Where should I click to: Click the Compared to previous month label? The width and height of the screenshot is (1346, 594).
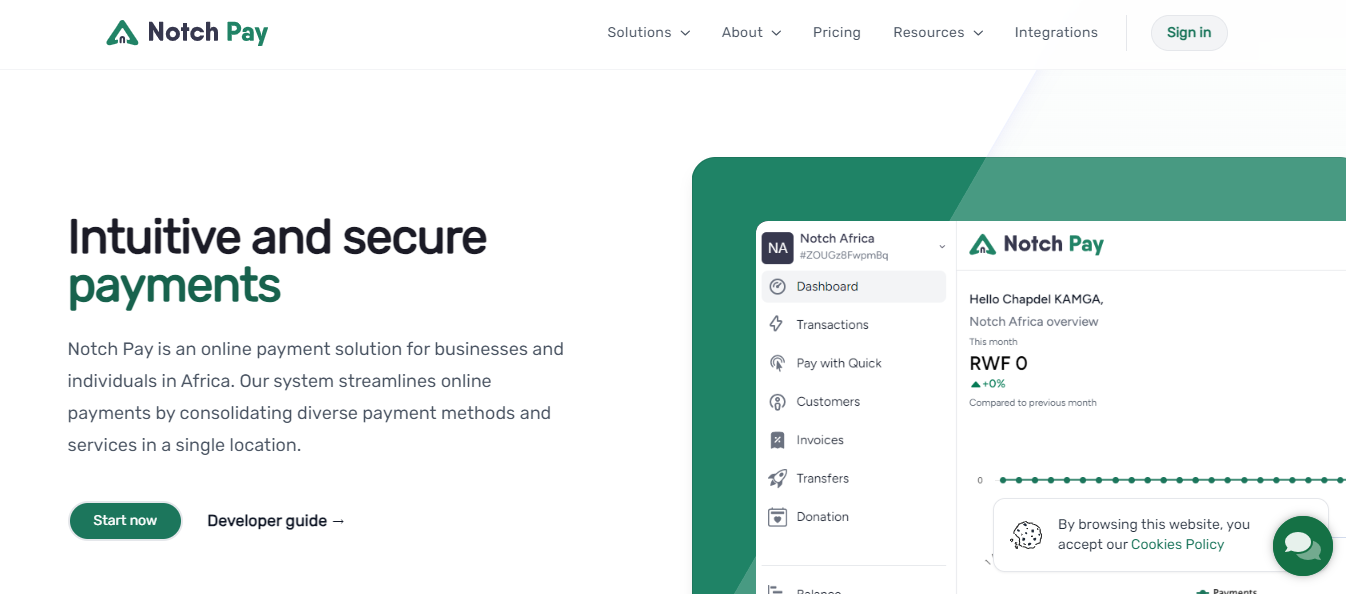click(x=1033, y=403)
